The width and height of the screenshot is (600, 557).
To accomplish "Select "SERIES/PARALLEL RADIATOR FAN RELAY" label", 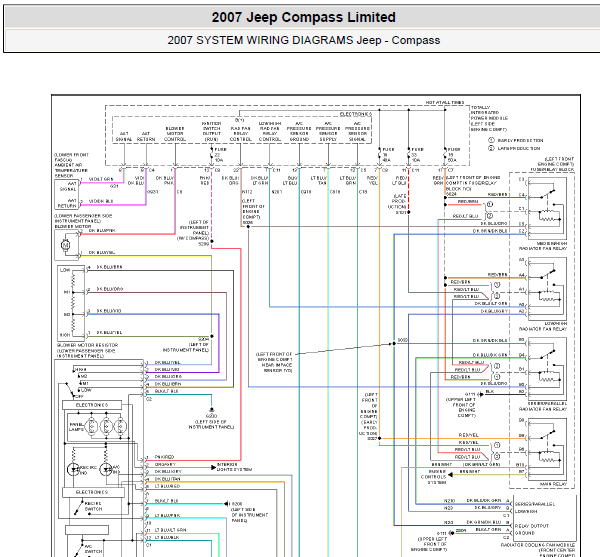I will tap(543, 406).
